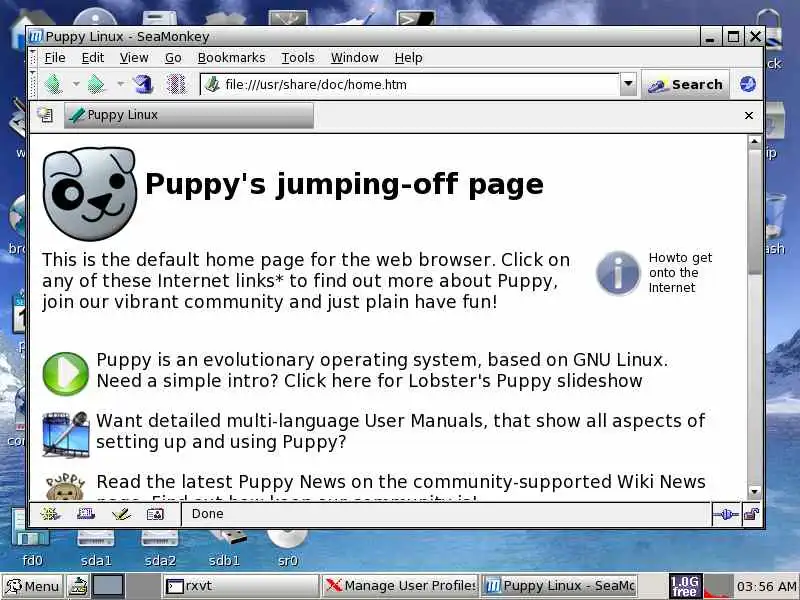Screen dimensions: 800x600
Task: Open the Window menu
Action: pos(355,58)
